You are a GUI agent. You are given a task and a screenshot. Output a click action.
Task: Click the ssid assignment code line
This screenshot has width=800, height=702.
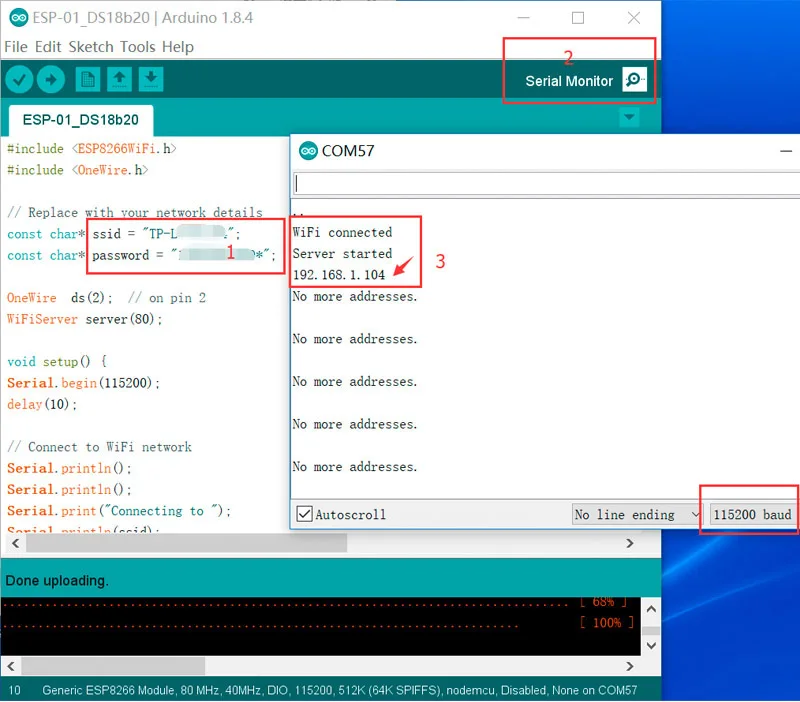coord(123,234)
